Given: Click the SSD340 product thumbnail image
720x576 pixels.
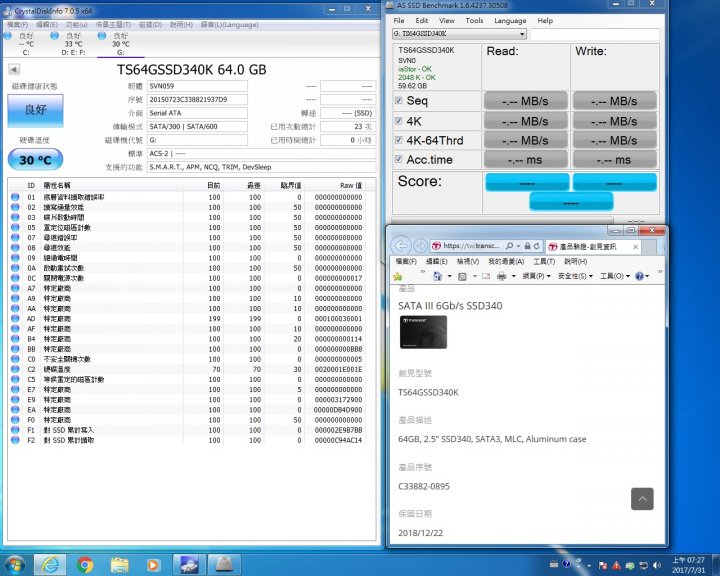Looking at the screenshot, I should 423,332.
